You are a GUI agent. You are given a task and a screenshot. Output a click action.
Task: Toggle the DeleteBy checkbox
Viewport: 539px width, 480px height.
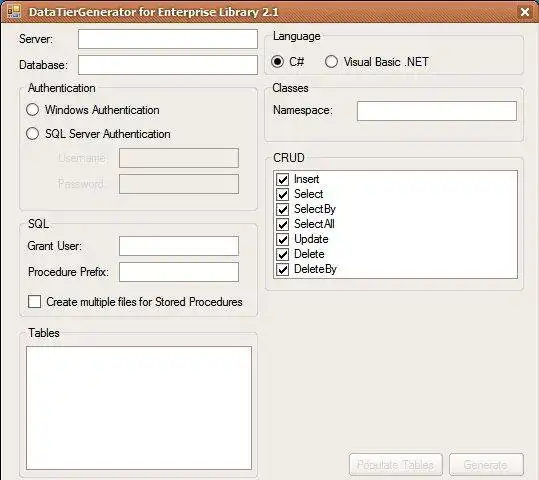pos(283,269)
